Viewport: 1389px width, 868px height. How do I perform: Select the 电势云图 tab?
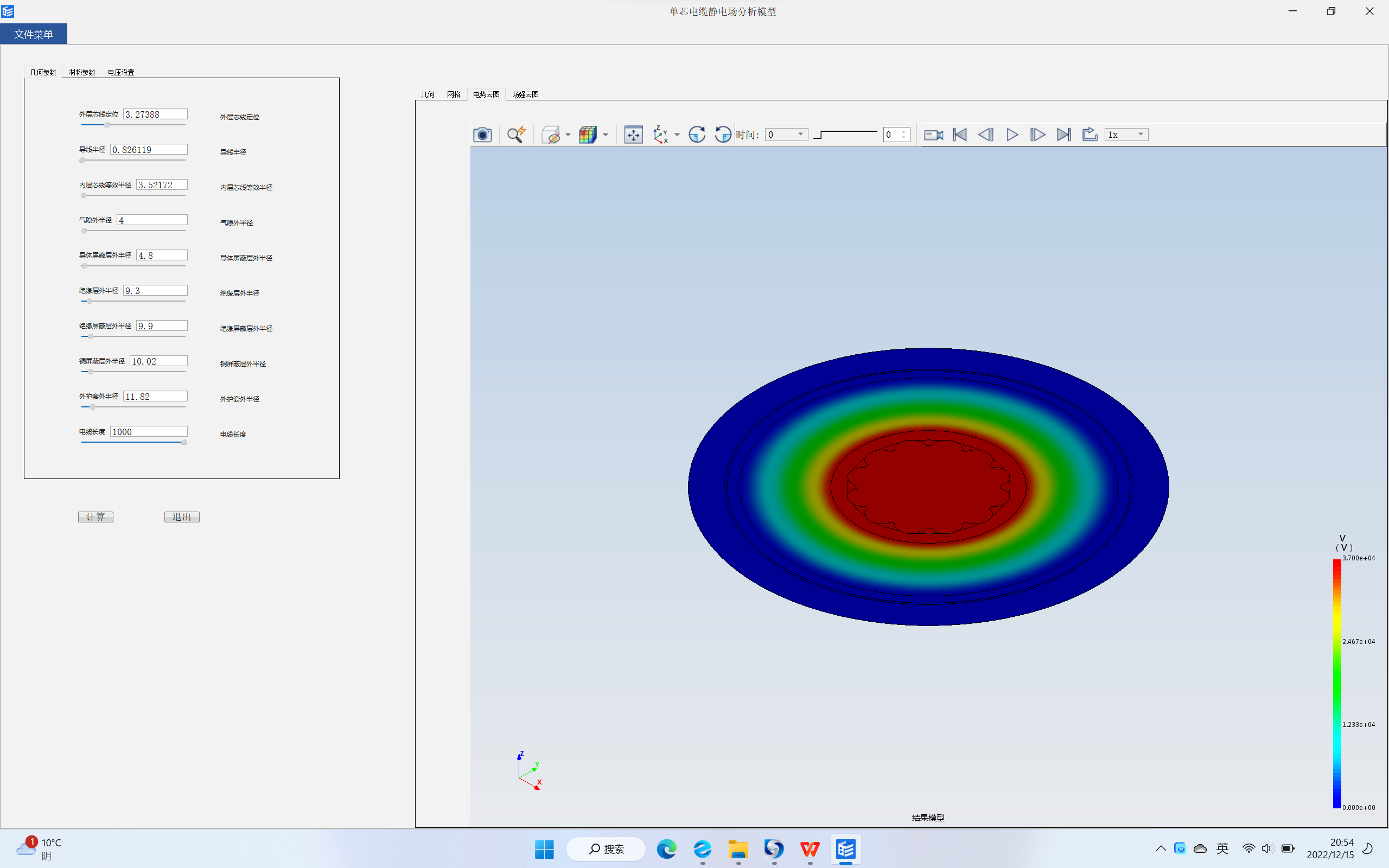click(x=486, y=94)
